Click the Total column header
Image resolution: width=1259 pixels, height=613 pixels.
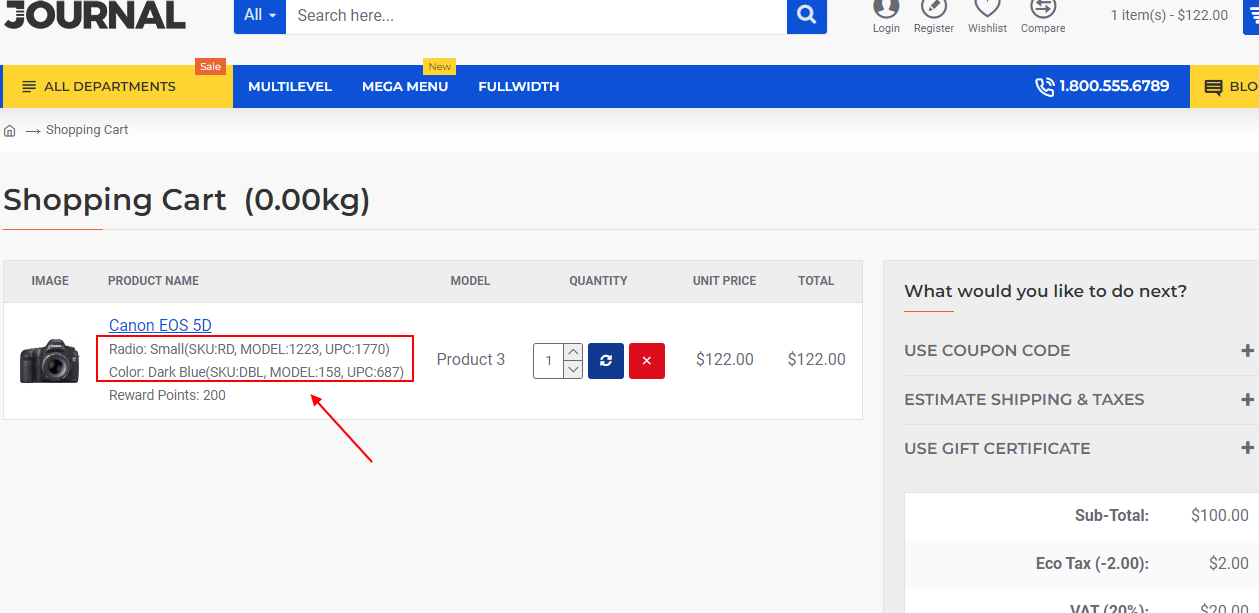(816, 281)
